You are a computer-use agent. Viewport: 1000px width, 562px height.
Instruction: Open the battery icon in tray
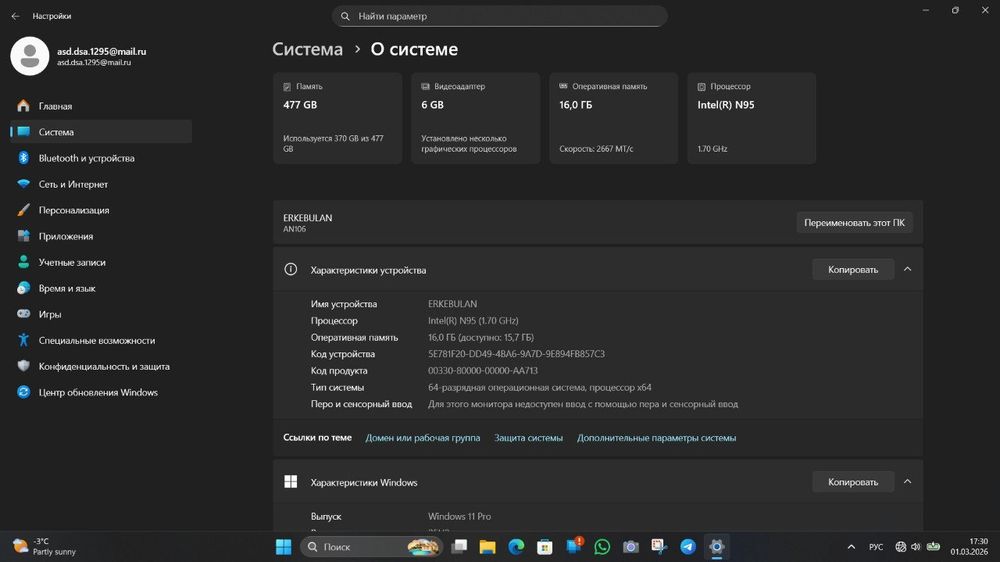[933, 547]
